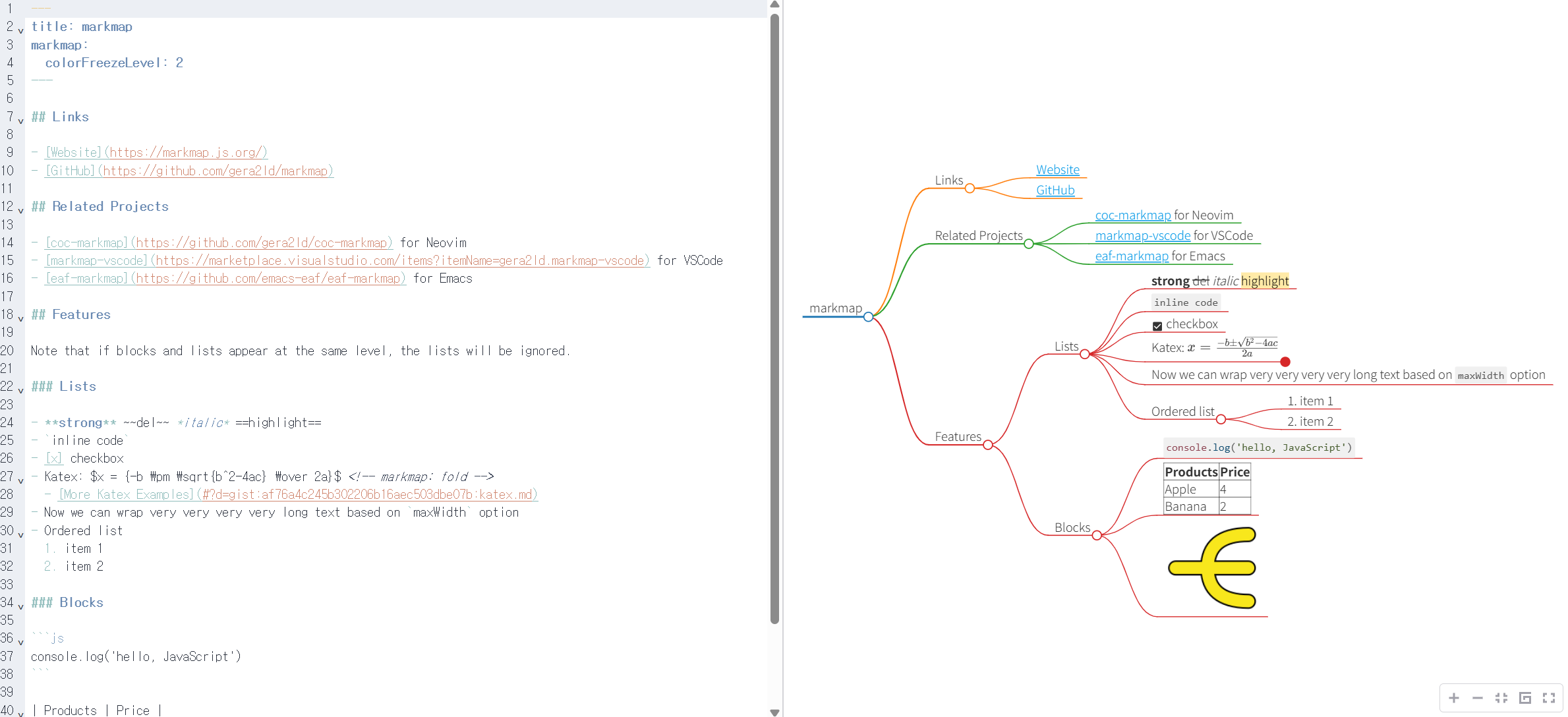Click the console.log line in editor
Screen dimensions: 1568x717
136,656
